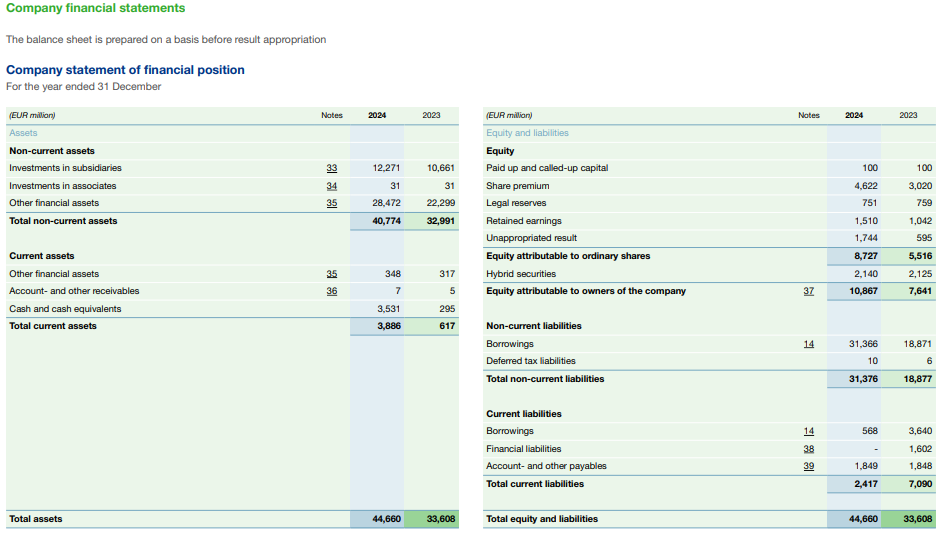Click the Hybrid securities row label
The image size is (946, 538).
click(x=521, y=274)
